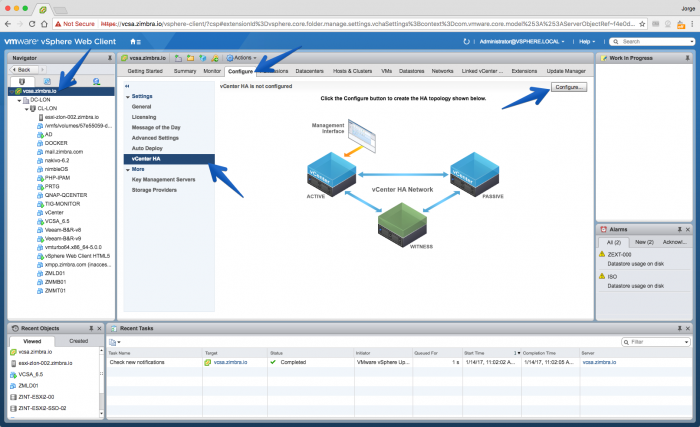Open the Hosts and Clusters navigator icon
This screenshot has width=700, height=427.
pos(21,81)
